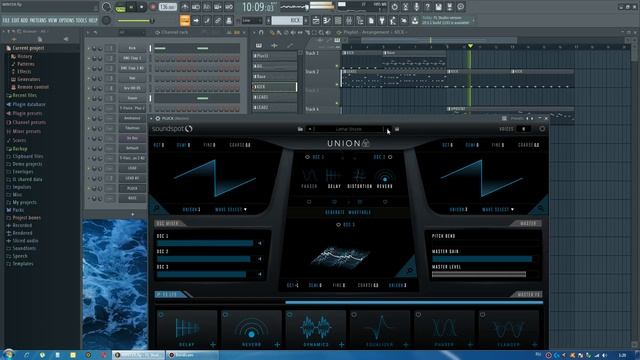The height and width of the screenshot is (360, 640).
Task: Expand the Reverb module with plus button
Action: (x=277, y=345)
